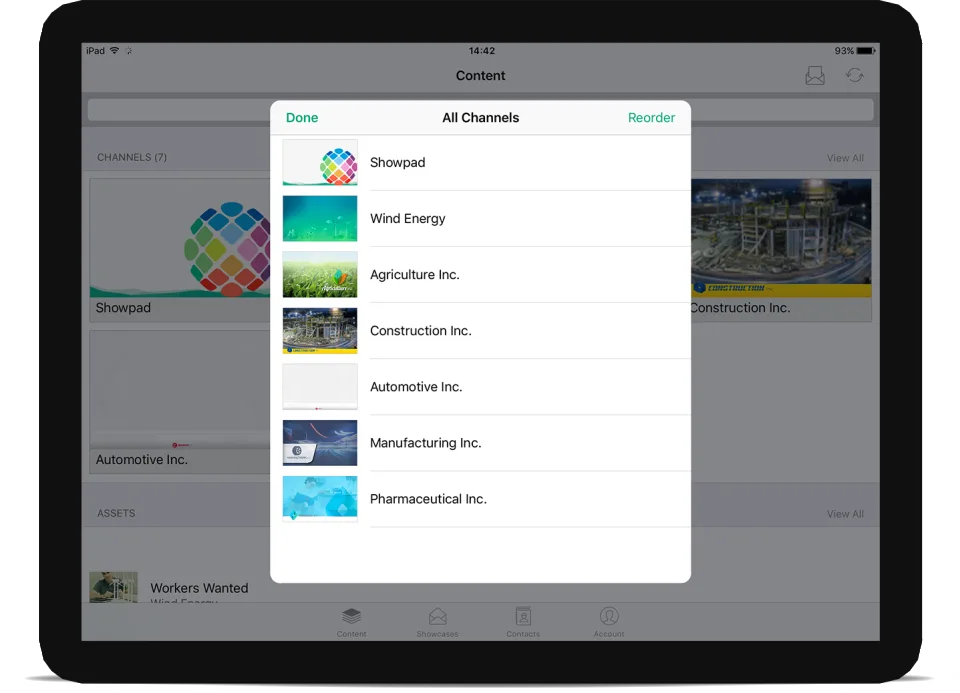
Task: Select the Automotive Inc. list thumbnail
Action: click(320, 387)
